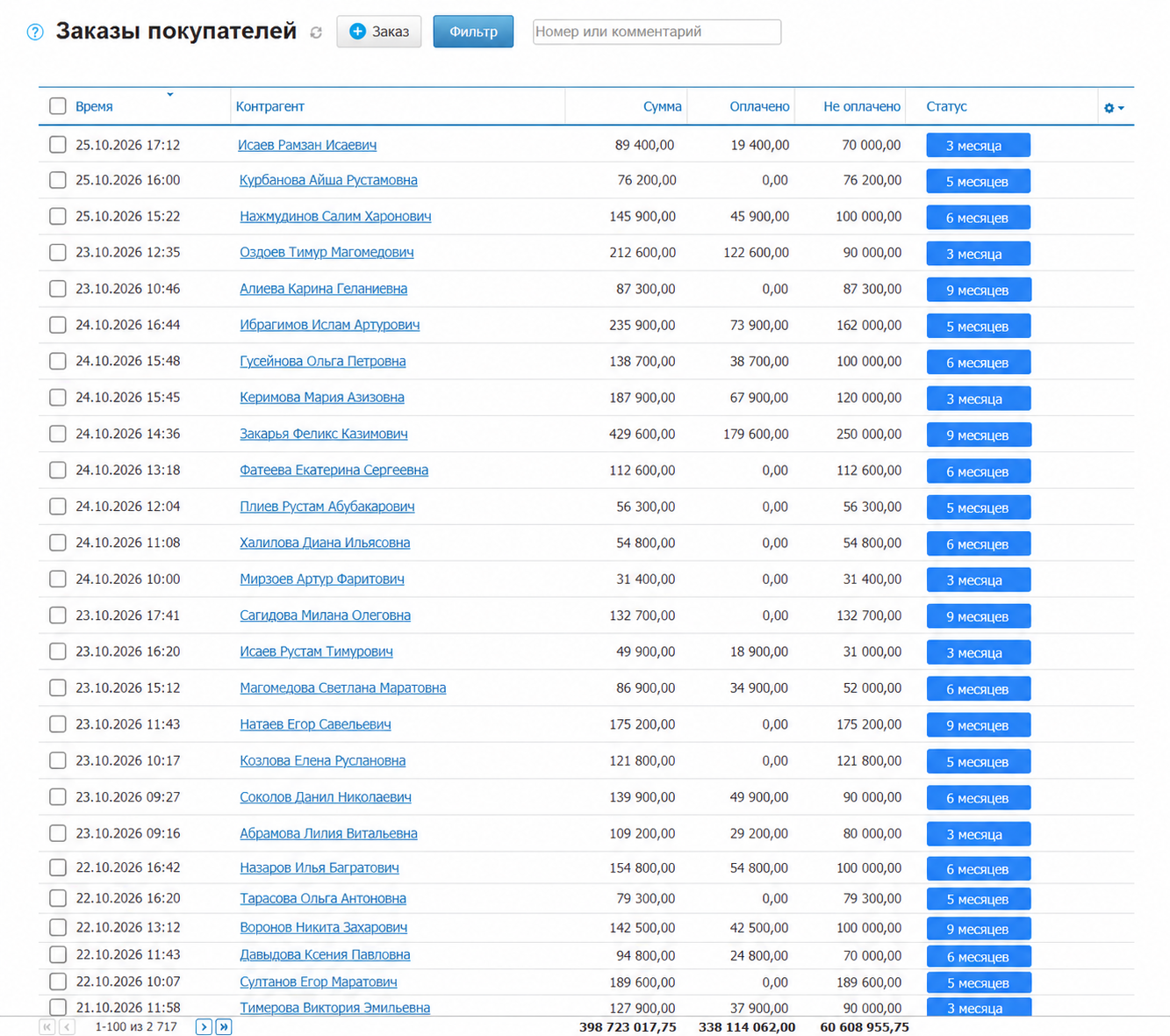Open the help question mark icon
This screenshot has width=1170, height=1036.
35,32
